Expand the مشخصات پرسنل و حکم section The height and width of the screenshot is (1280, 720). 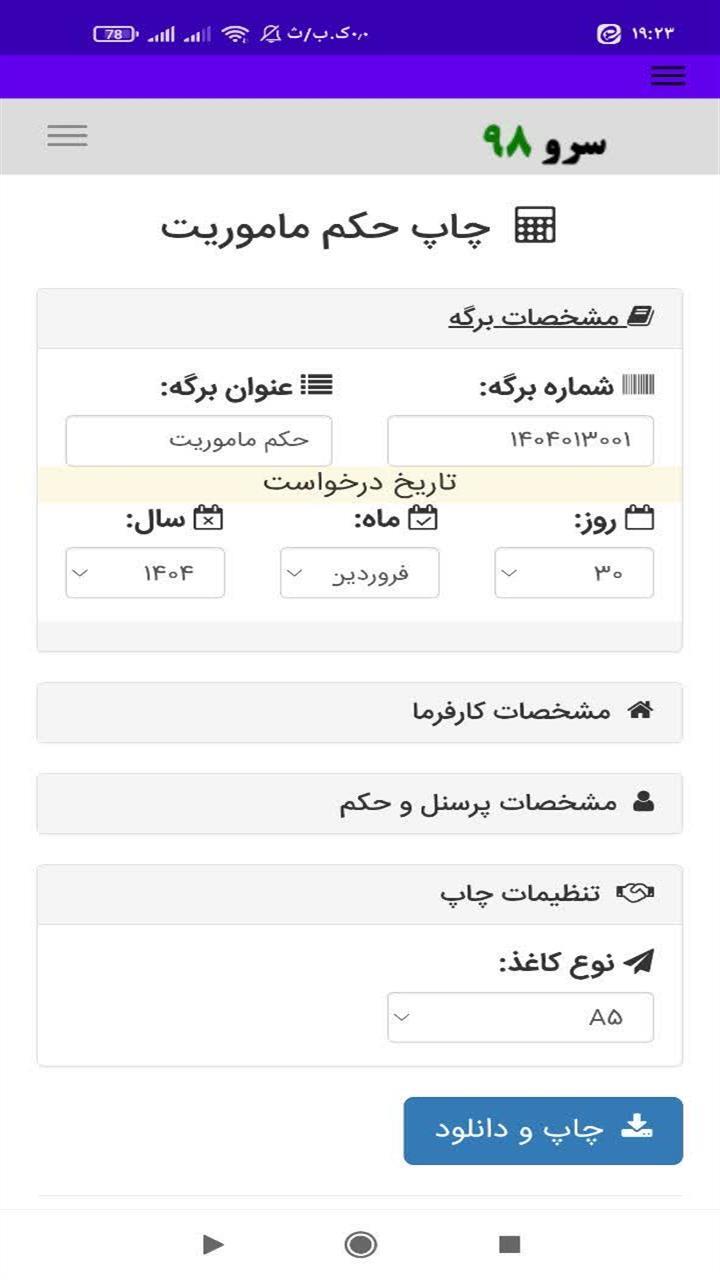point(360,803)
